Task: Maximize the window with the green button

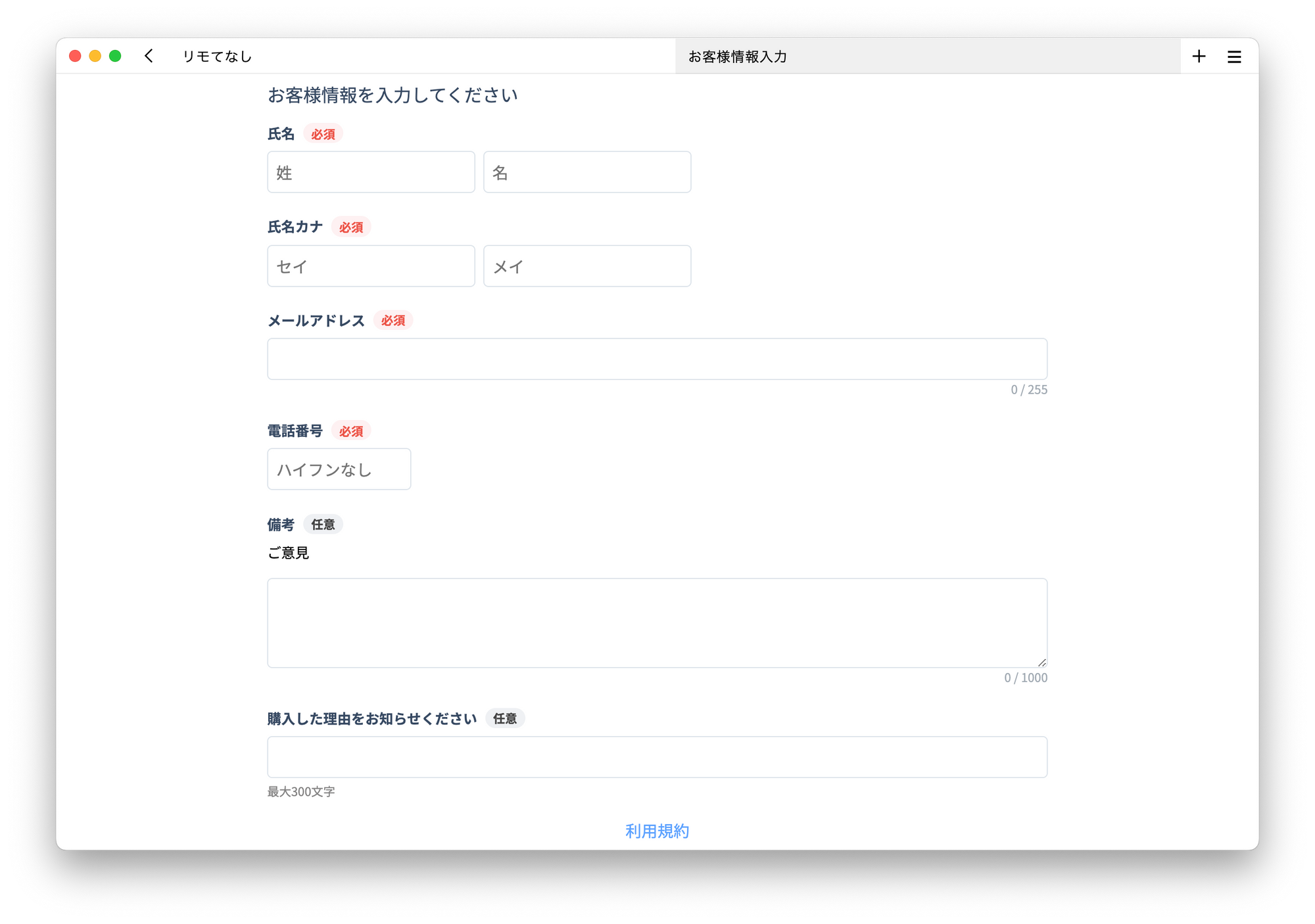Action: tap(115, 56)
